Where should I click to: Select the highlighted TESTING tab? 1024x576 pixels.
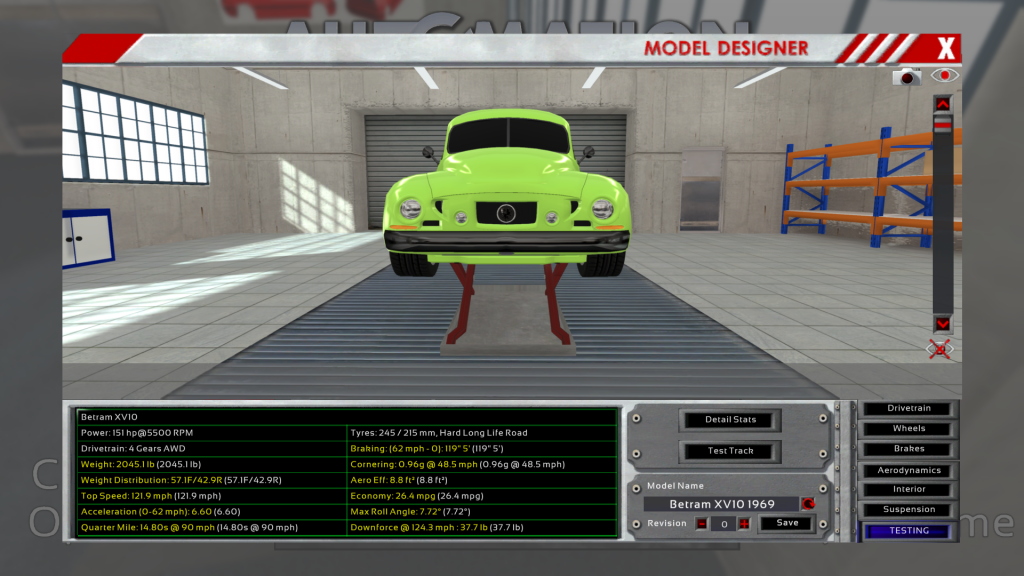pyautogui.click(x=909, y=531)
